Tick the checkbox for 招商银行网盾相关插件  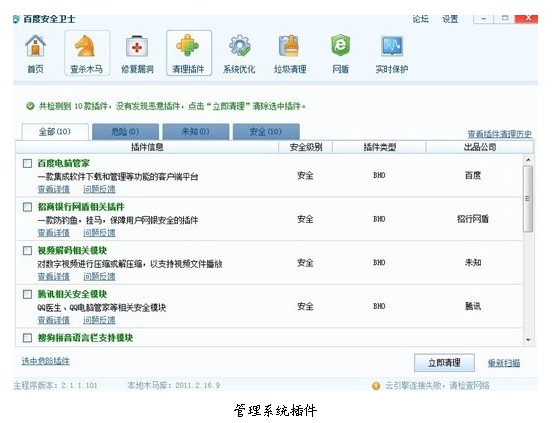click(x=27, y=207)
